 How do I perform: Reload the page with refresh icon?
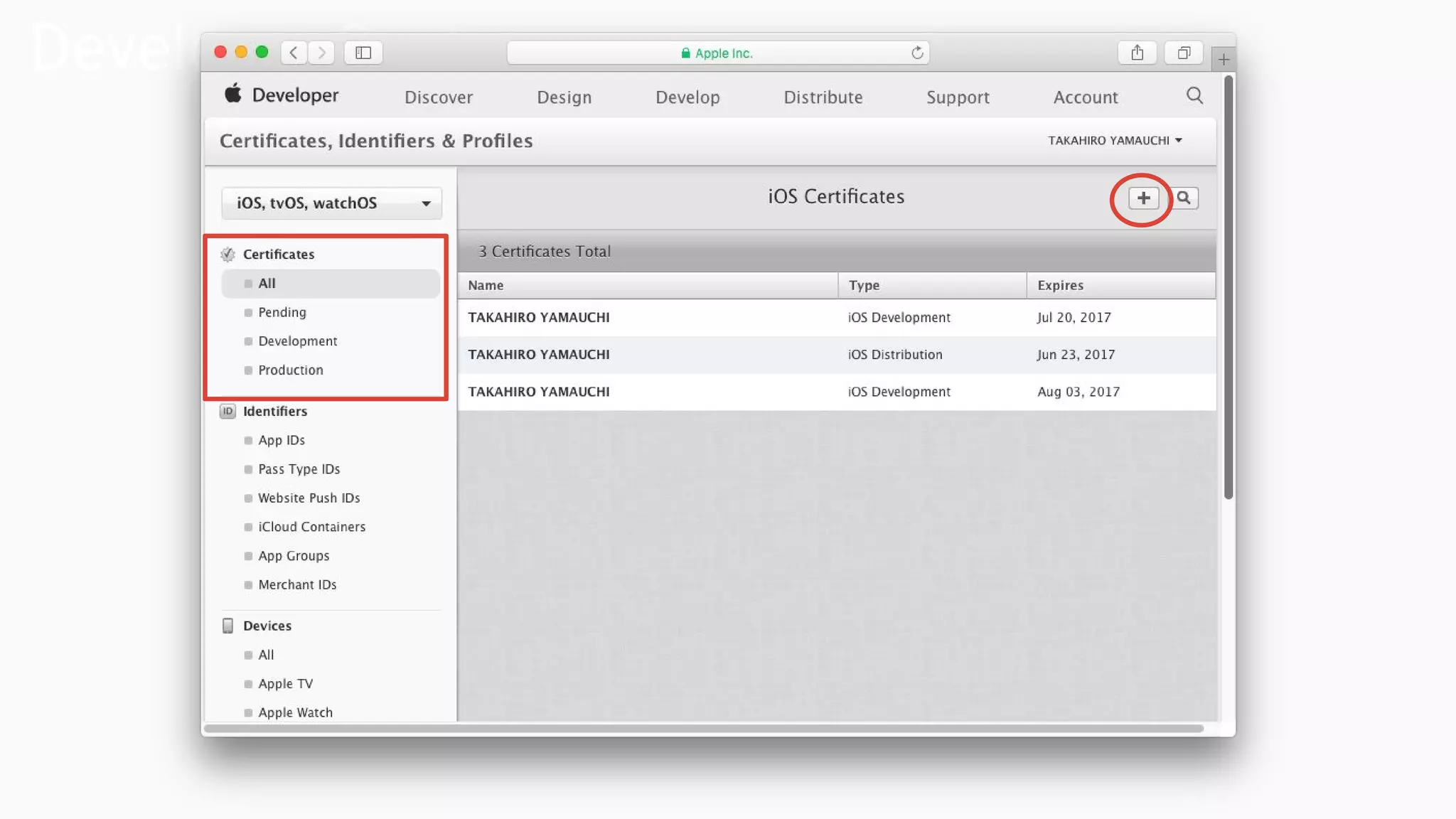[917, 53]
